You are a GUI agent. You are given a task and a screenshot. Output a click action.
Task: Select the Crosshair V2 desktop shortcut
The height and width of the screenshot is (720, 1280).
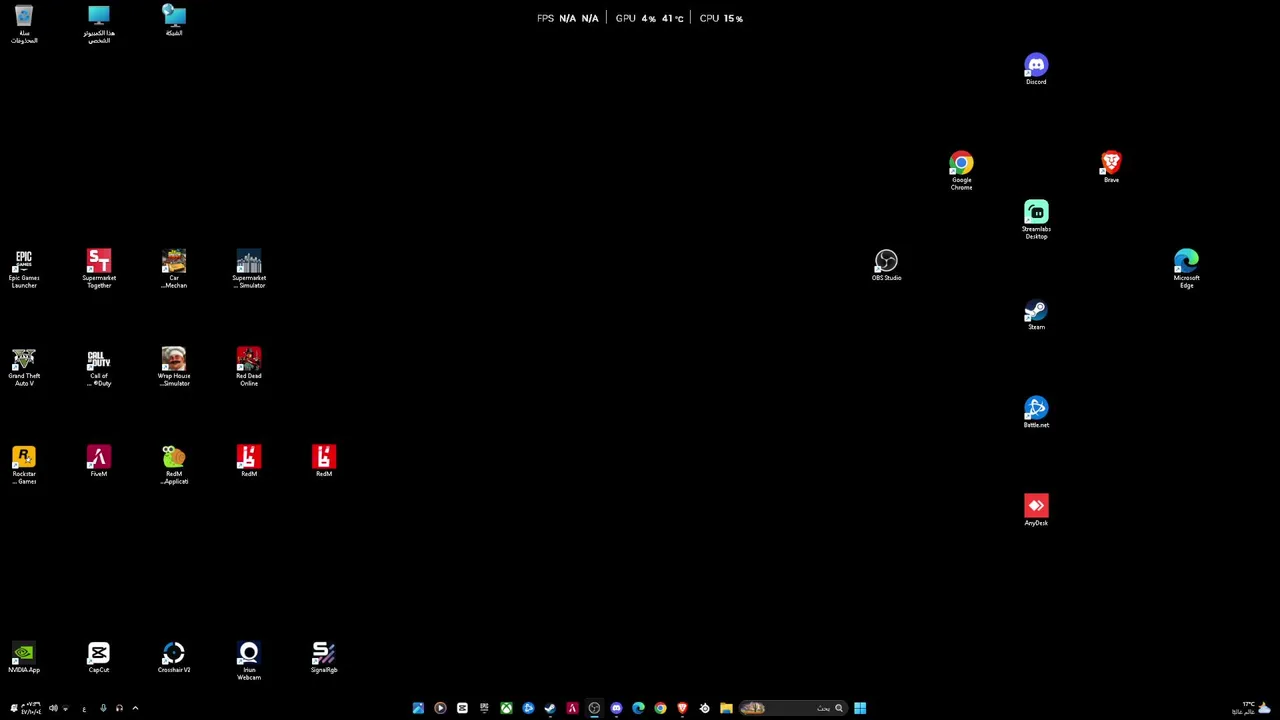[174, 657]
